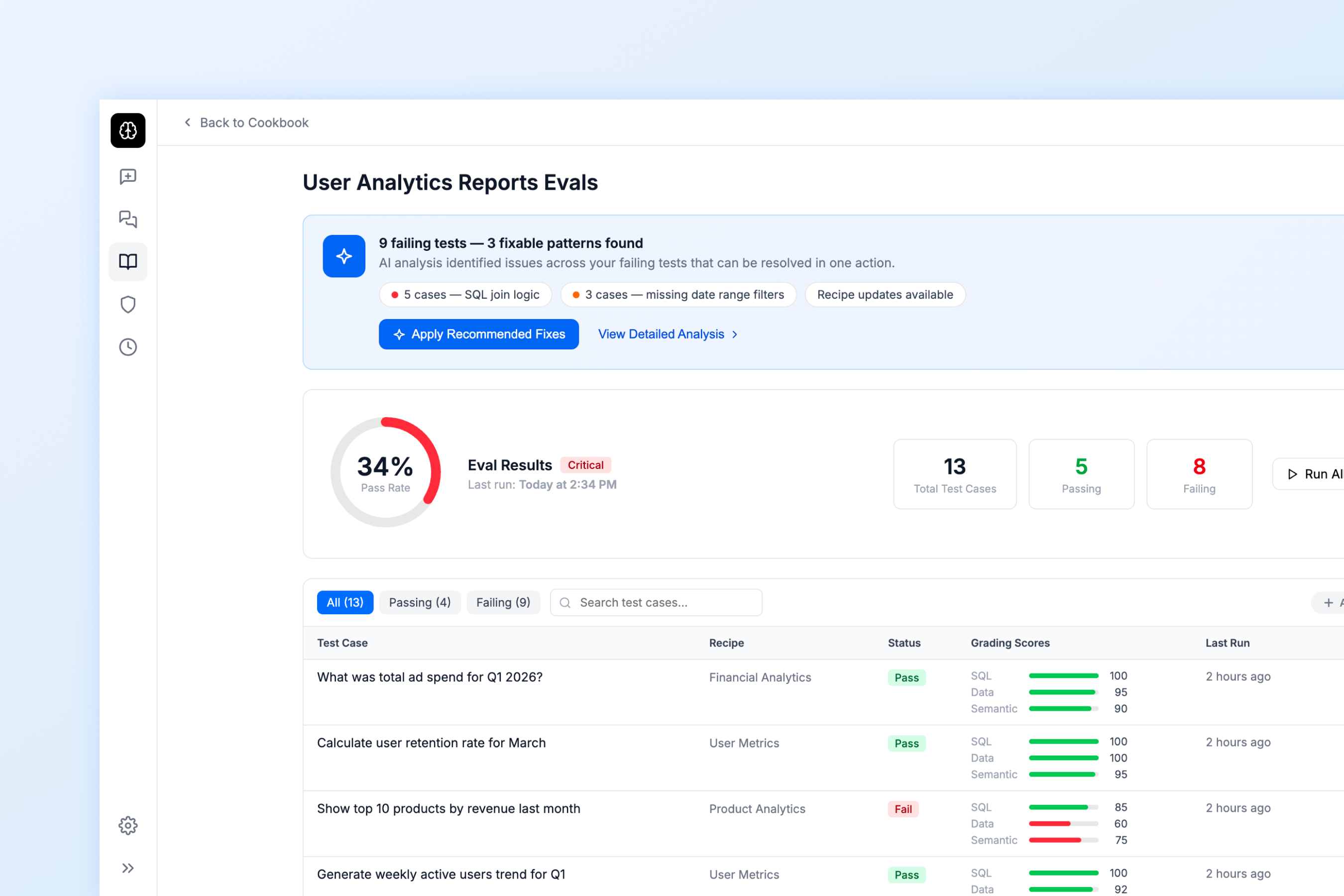Open new chat icon in sidebar

coord(128,177)
